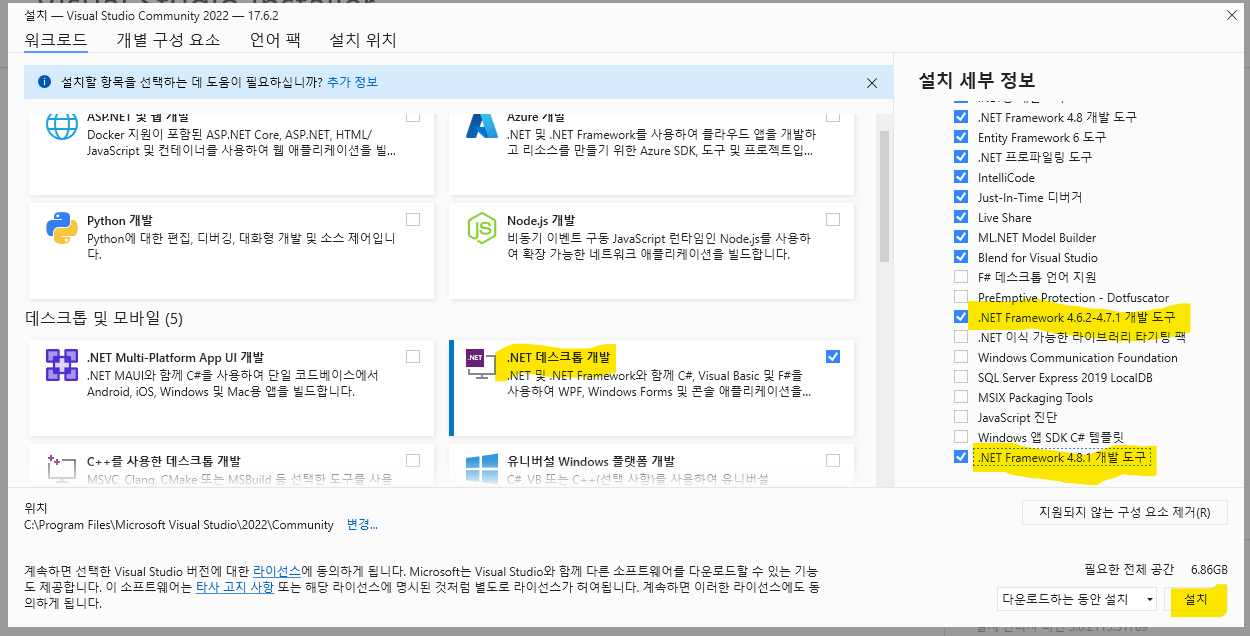Image resolution: width=1250 pixels, height=636 pixels.
Task: Uncheck the .NET desktop development workload
Action: [x=833, y=356]
